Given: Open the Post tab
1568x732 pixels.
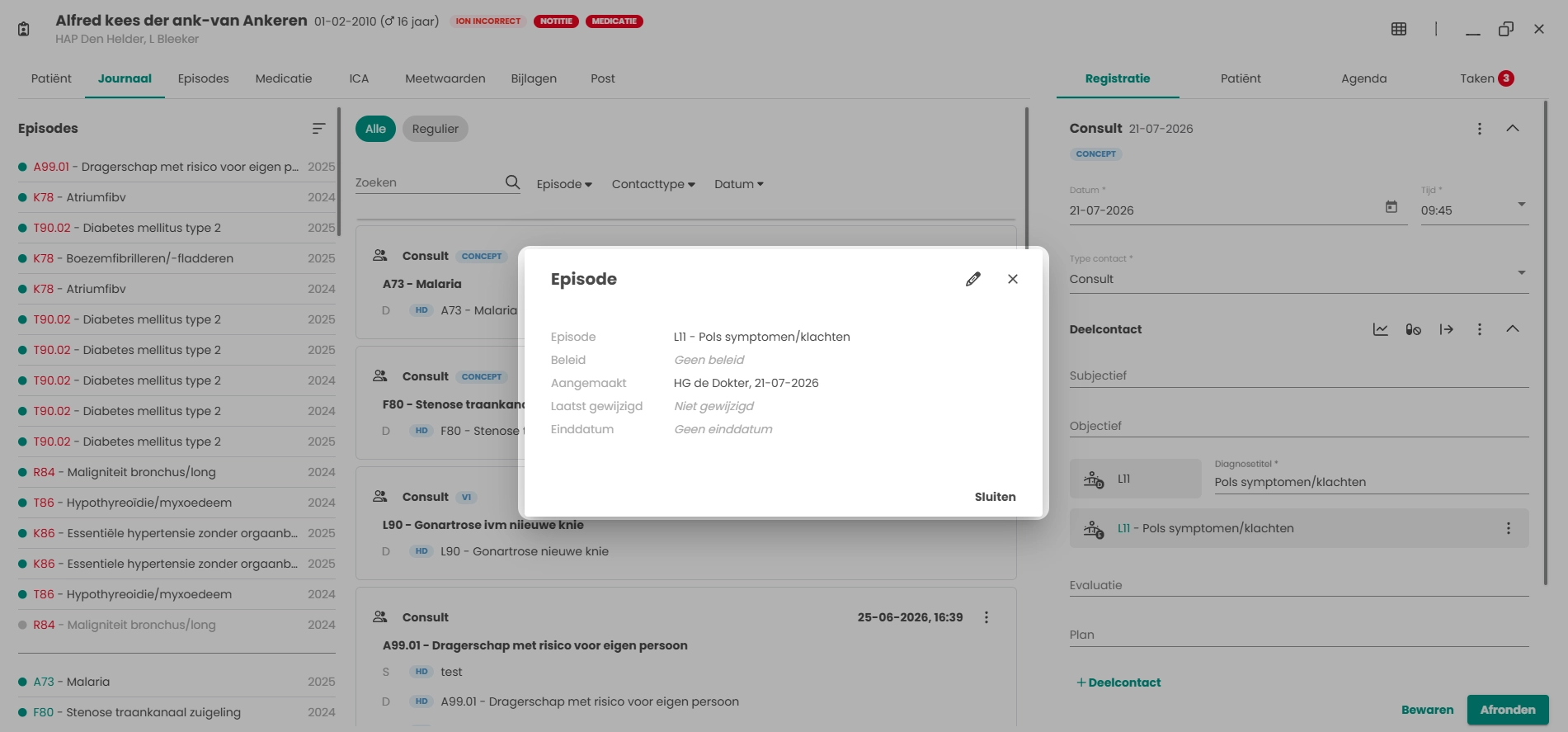Looking at the screenshot, I should [x=603, y=78].
